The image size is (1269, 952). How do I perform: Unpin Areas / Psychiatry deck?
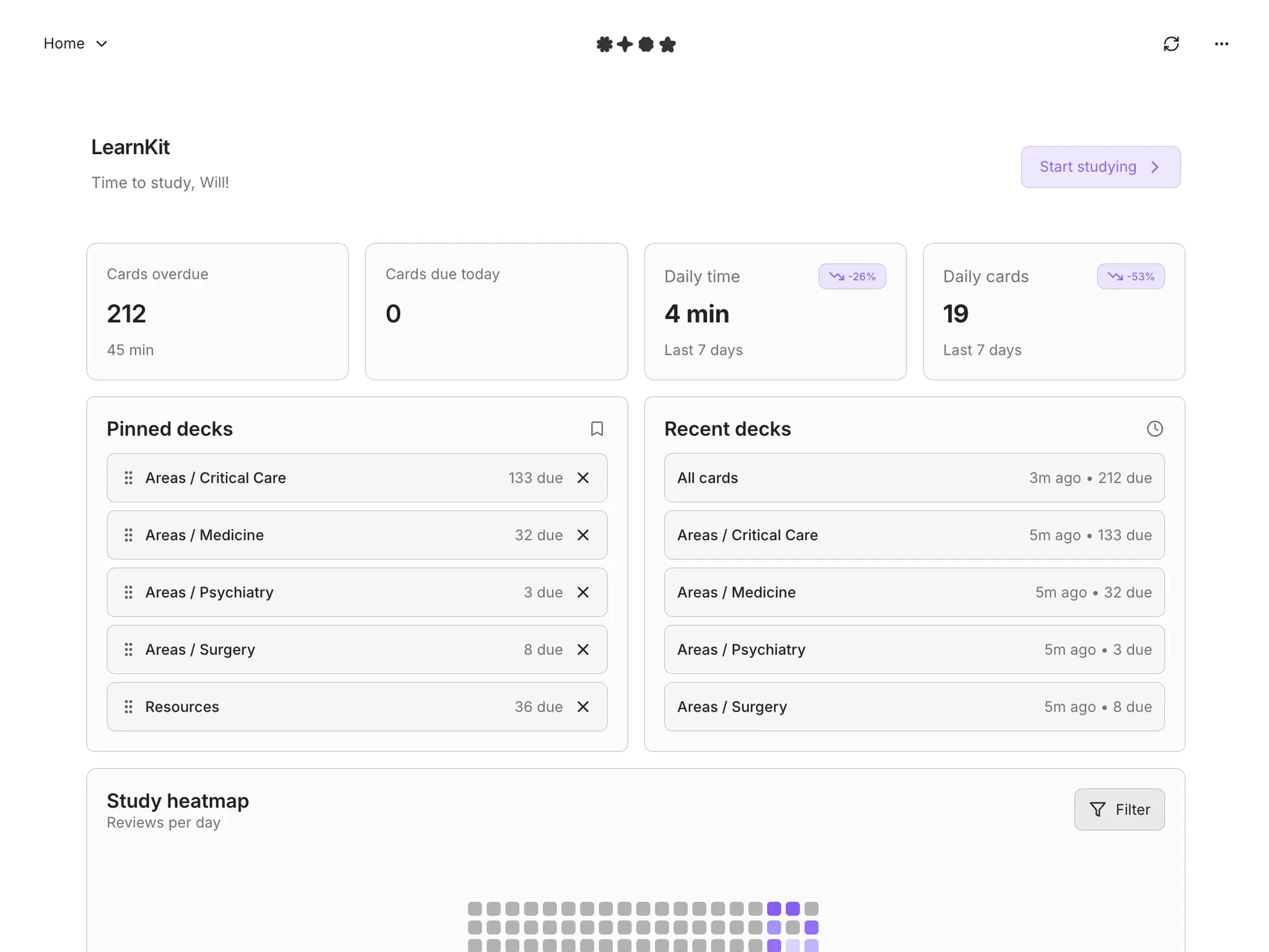point(583,592)
